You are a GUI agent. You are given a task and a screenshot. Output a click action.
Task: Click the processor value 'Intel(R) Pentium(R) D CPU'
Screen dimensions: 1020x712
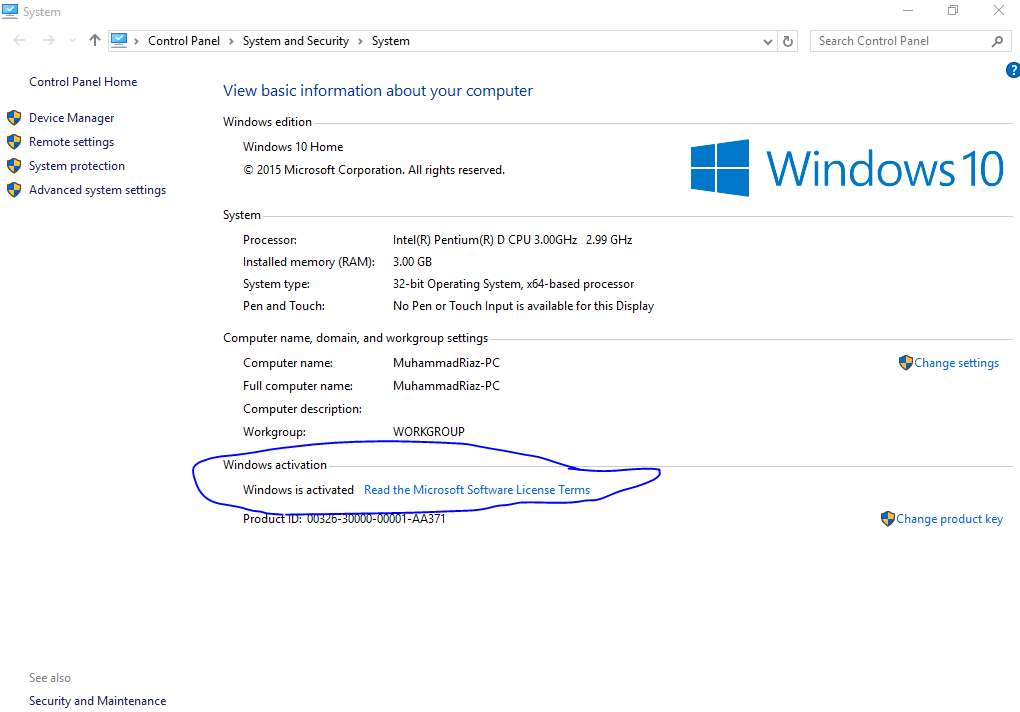[513, 240]
